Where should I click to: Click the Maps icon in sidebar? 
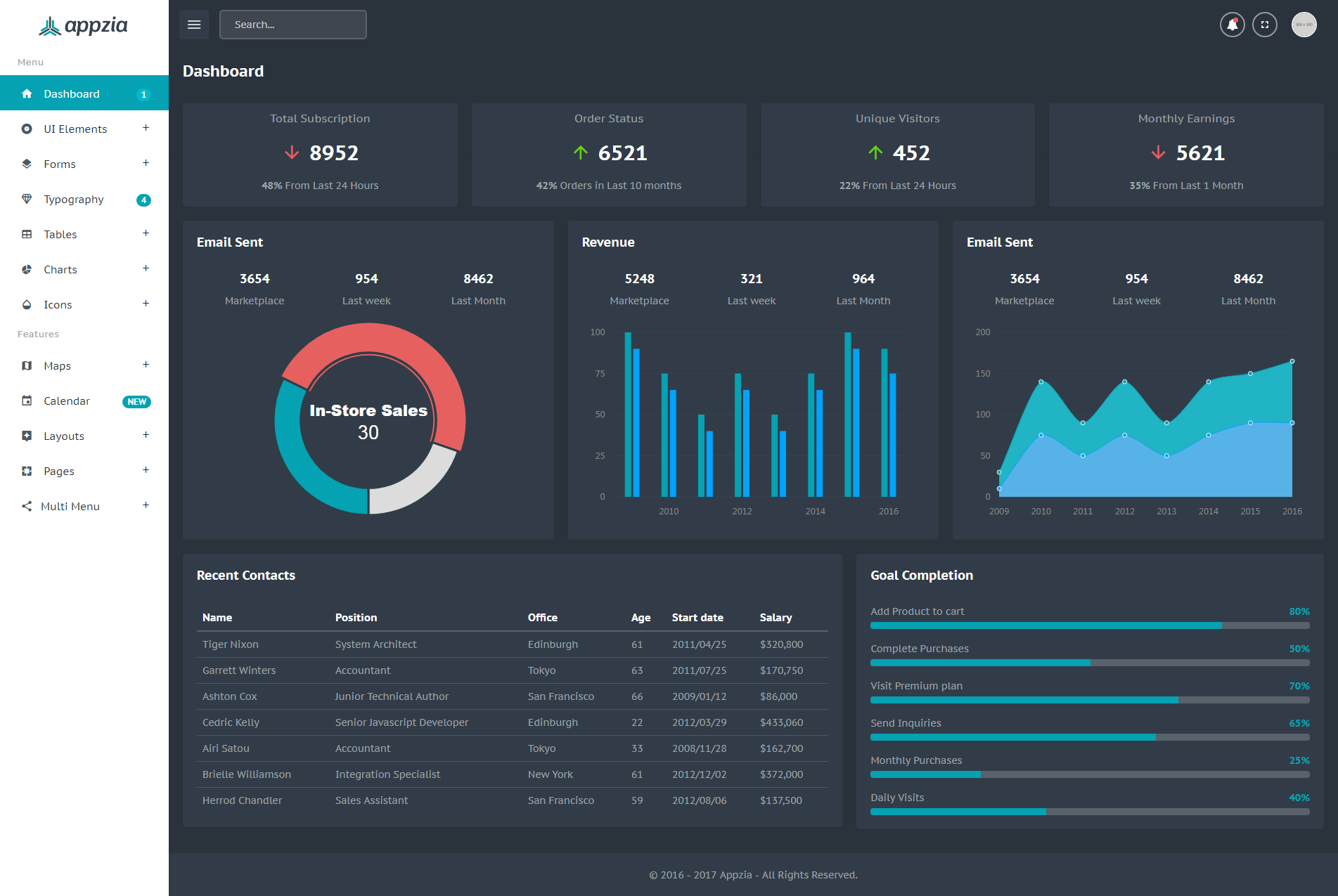27,365
